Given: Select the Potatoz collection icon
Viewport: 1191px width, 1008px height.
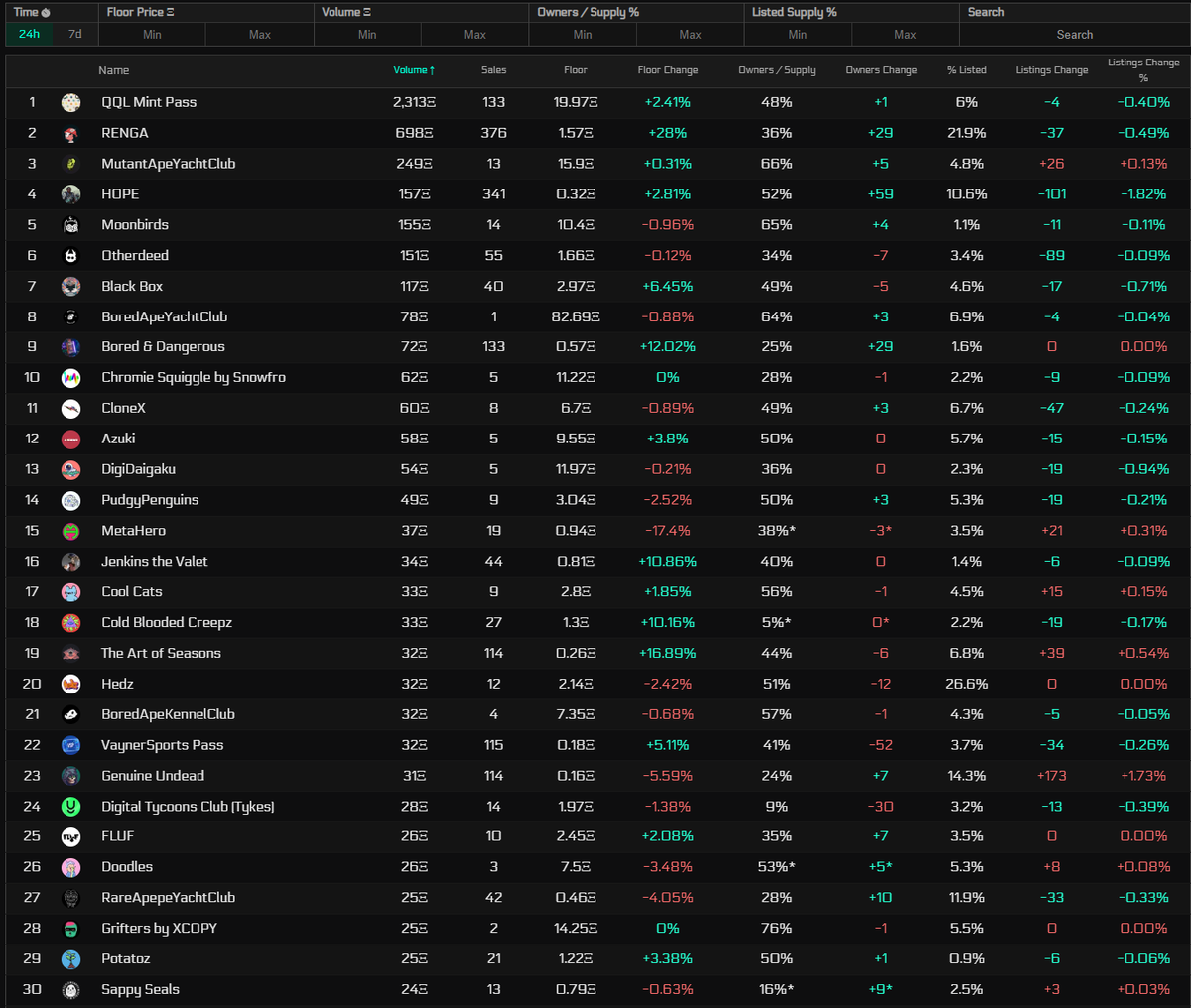Looking at the screenshot, I should tap(70, 959).
